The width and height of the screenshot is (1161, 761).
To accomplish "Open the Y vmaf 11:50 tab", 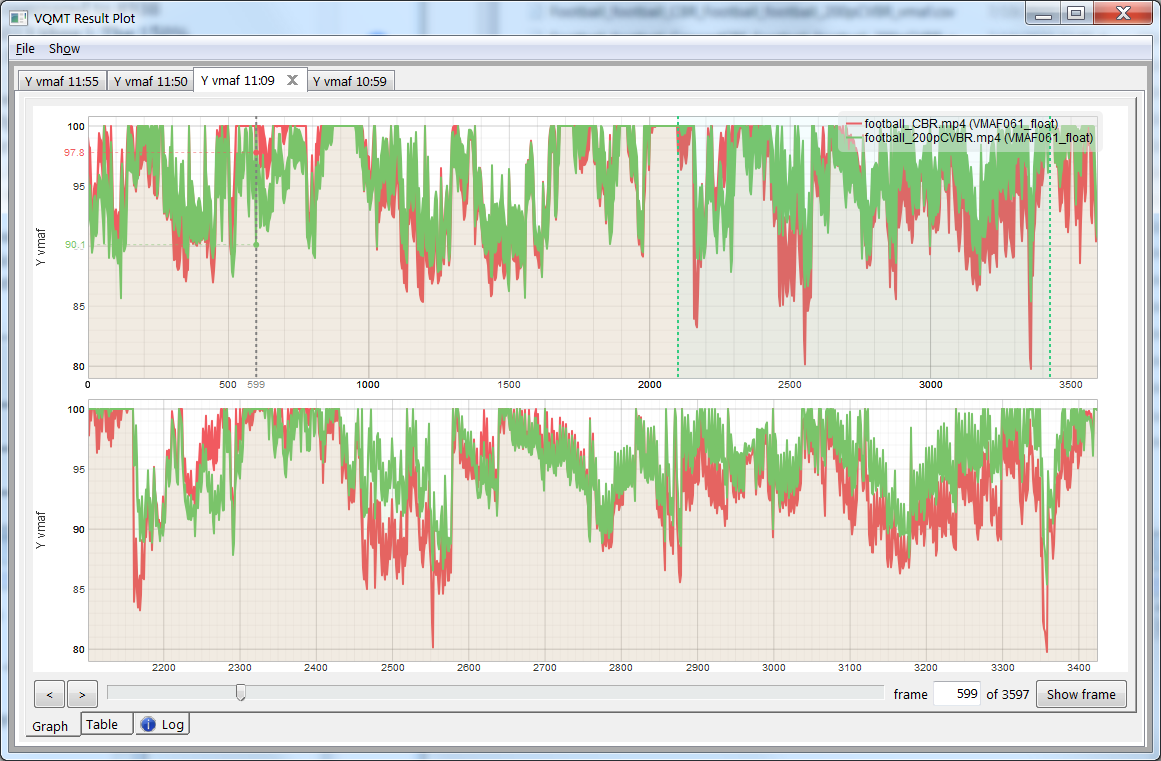I will [150, 82].
